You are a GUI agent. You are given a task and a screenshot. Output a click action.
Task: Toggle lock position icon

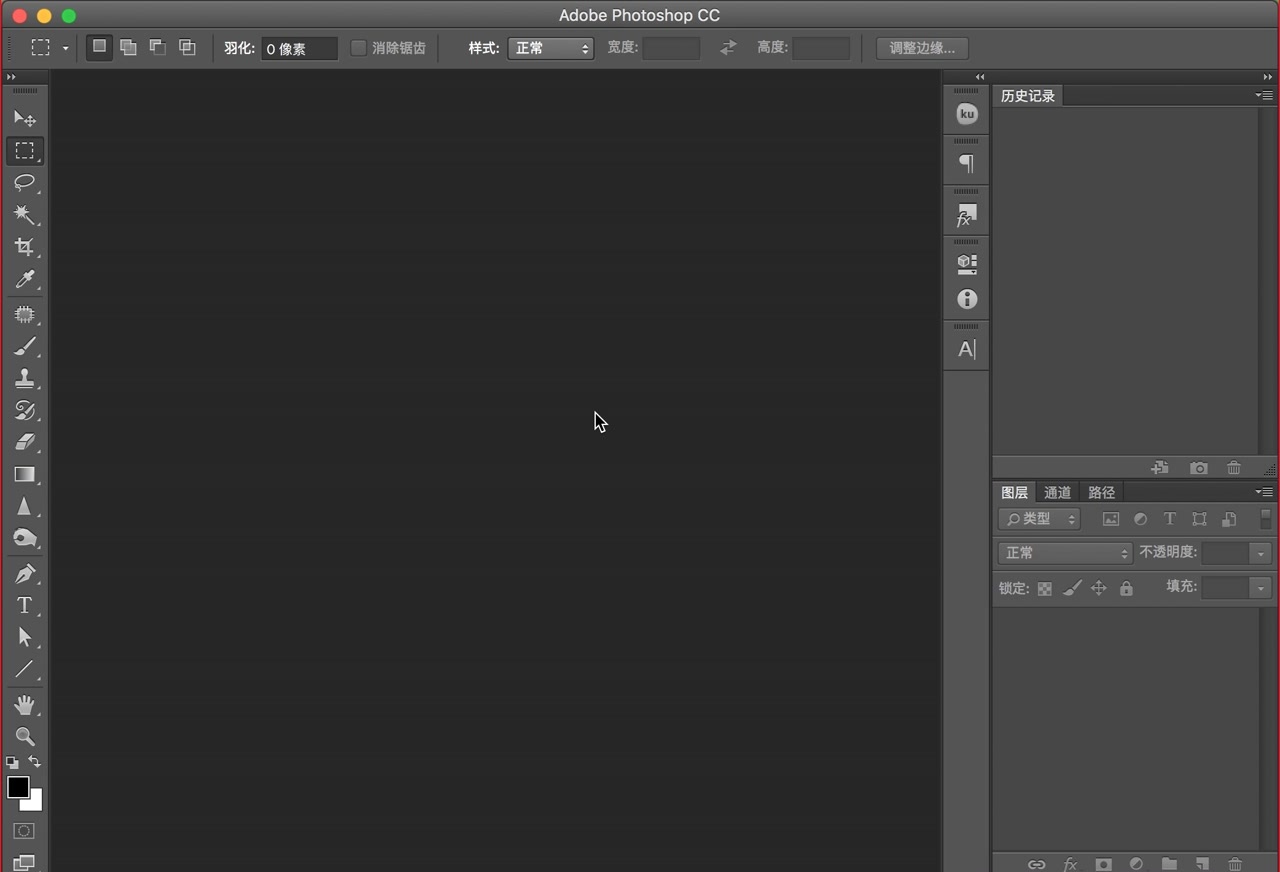(x=1099, y=589)
